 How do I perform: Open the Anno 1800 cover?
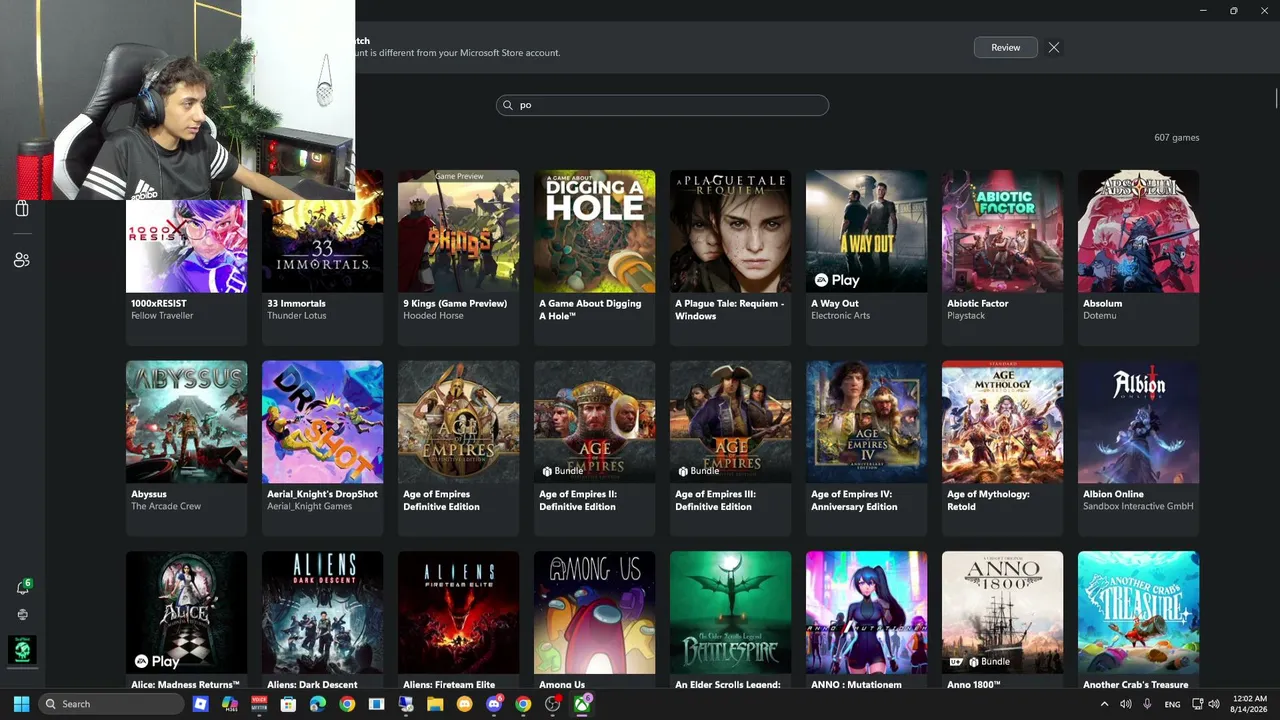1002,613
